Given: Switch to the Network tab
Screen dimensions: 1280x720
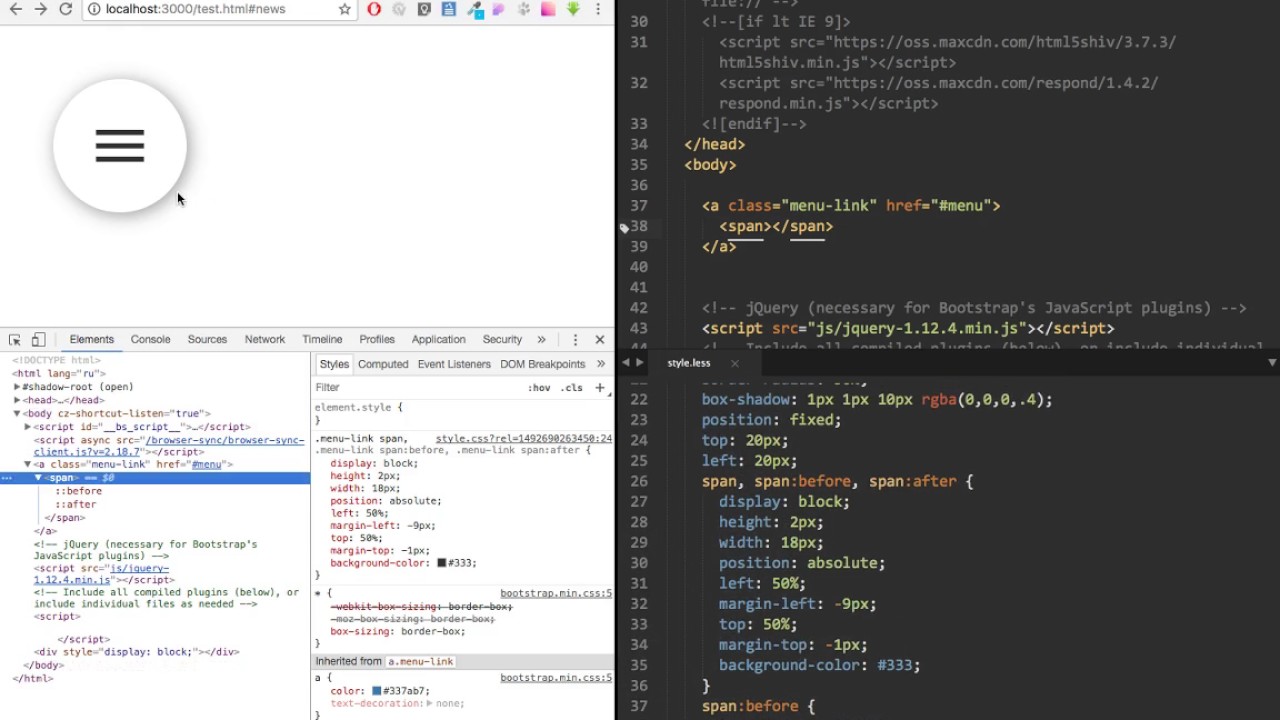Looking at the screenshot, I should pyautogui.click(x=265, y=340).
